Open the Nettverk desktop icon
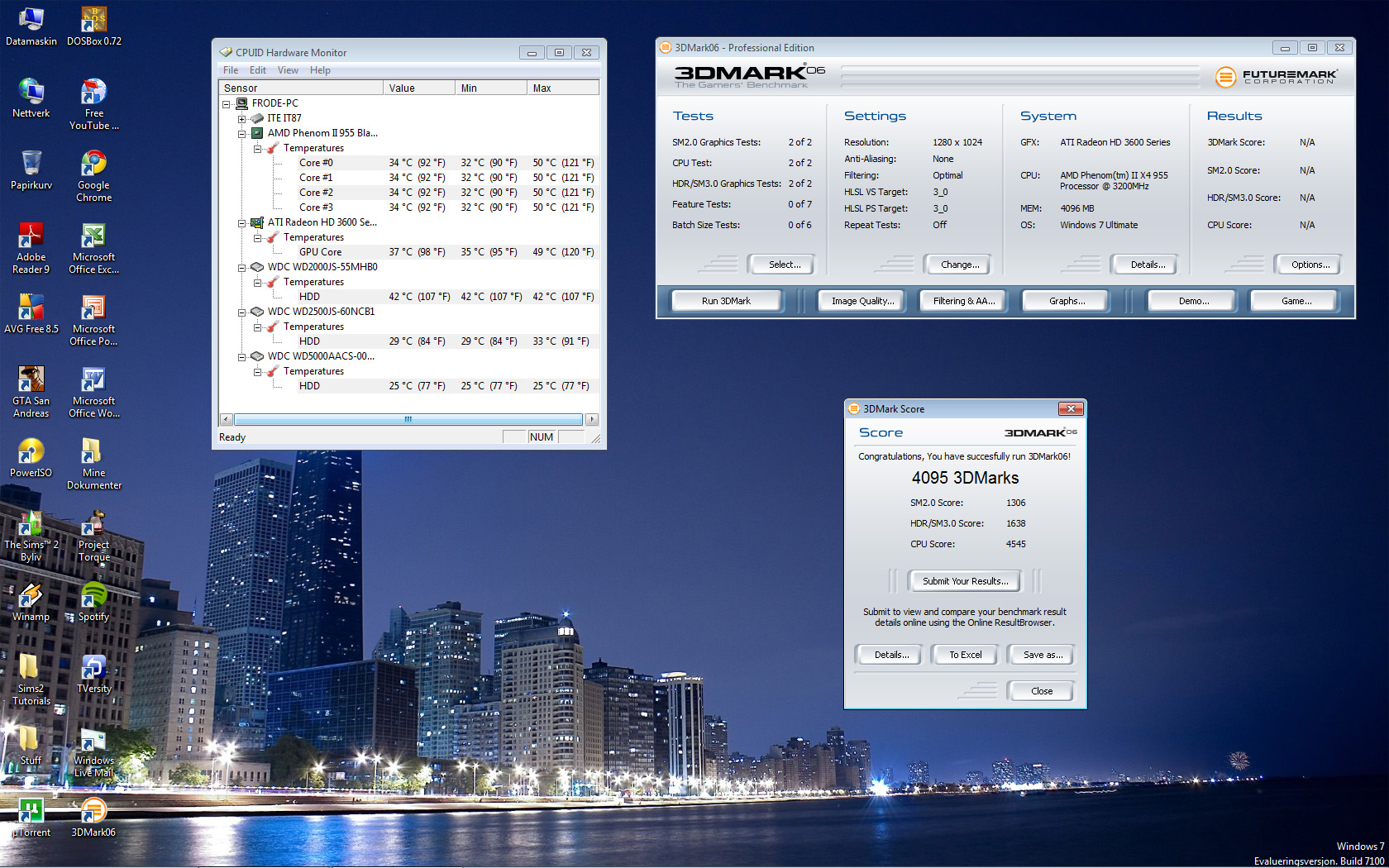This screenshot has height=868, width=1389. pyautogui.click(x=31, y=98)
